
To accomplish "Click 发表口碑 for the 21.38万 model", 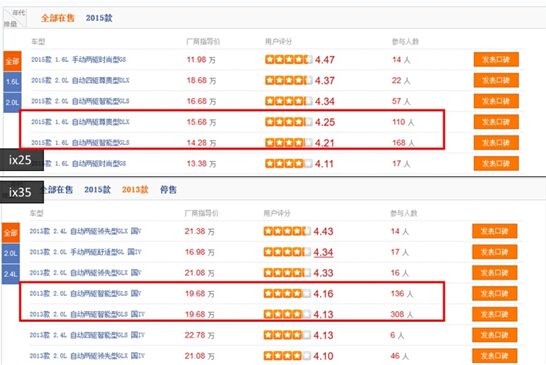I will 494,231.
